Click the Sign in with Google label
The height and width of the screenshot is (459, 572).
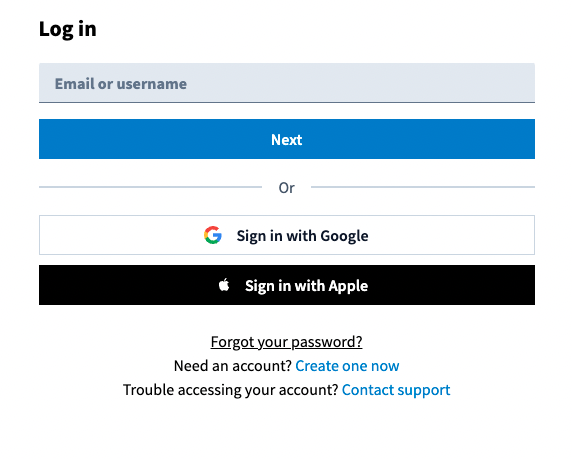pyautogui.click(x=302, y=236)
